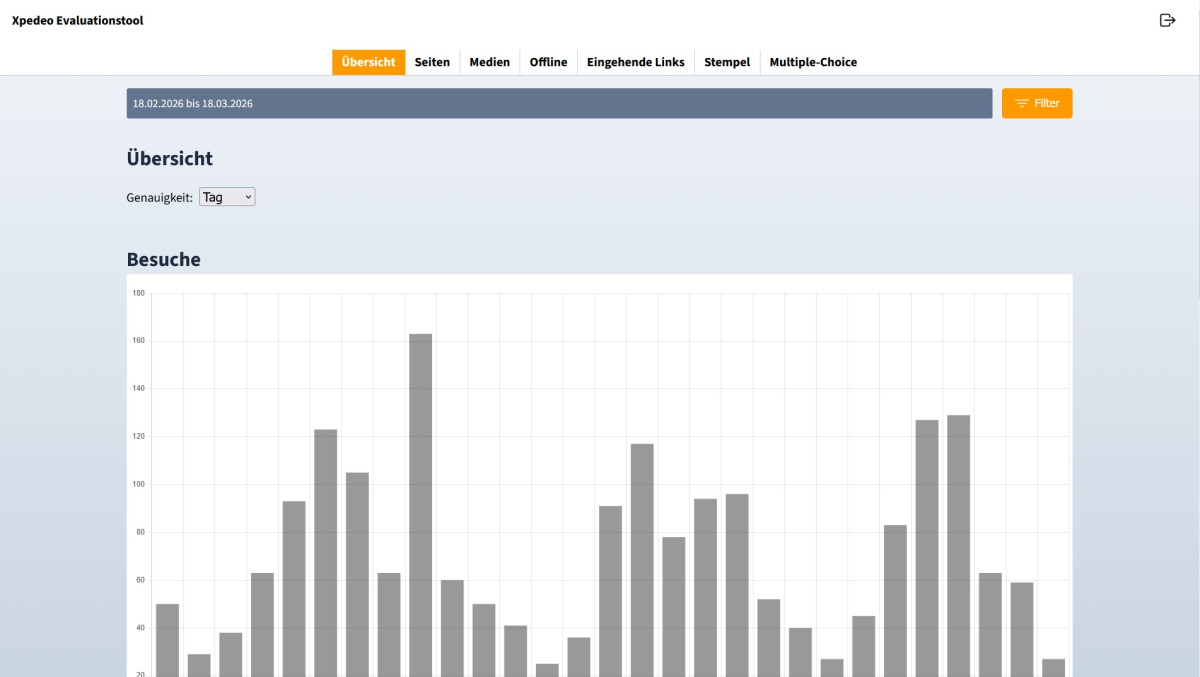Open the Multiple-Choice tab

812,61
